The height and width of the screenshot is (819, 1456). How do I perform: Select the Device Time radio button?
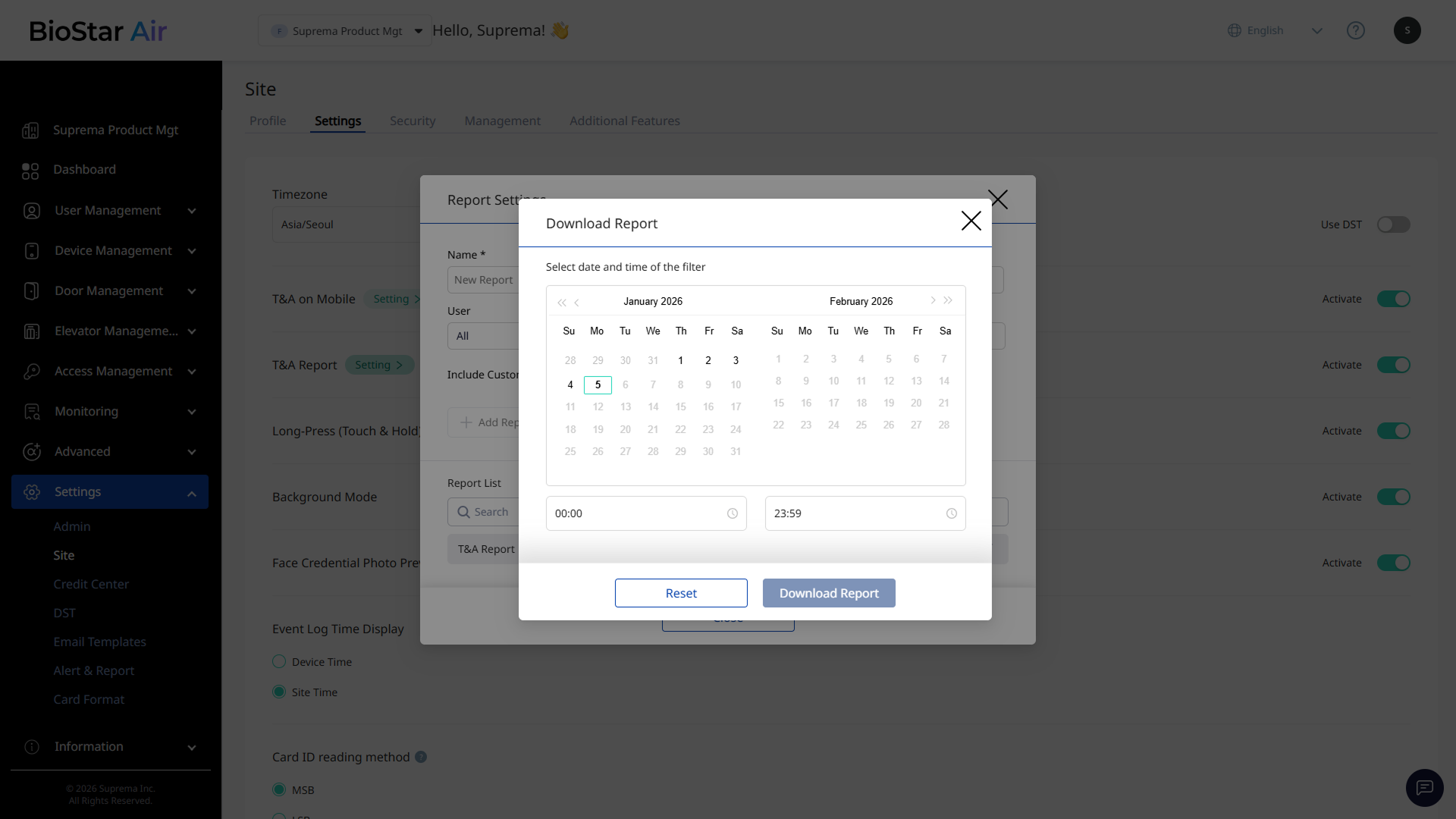coord(279,662)
